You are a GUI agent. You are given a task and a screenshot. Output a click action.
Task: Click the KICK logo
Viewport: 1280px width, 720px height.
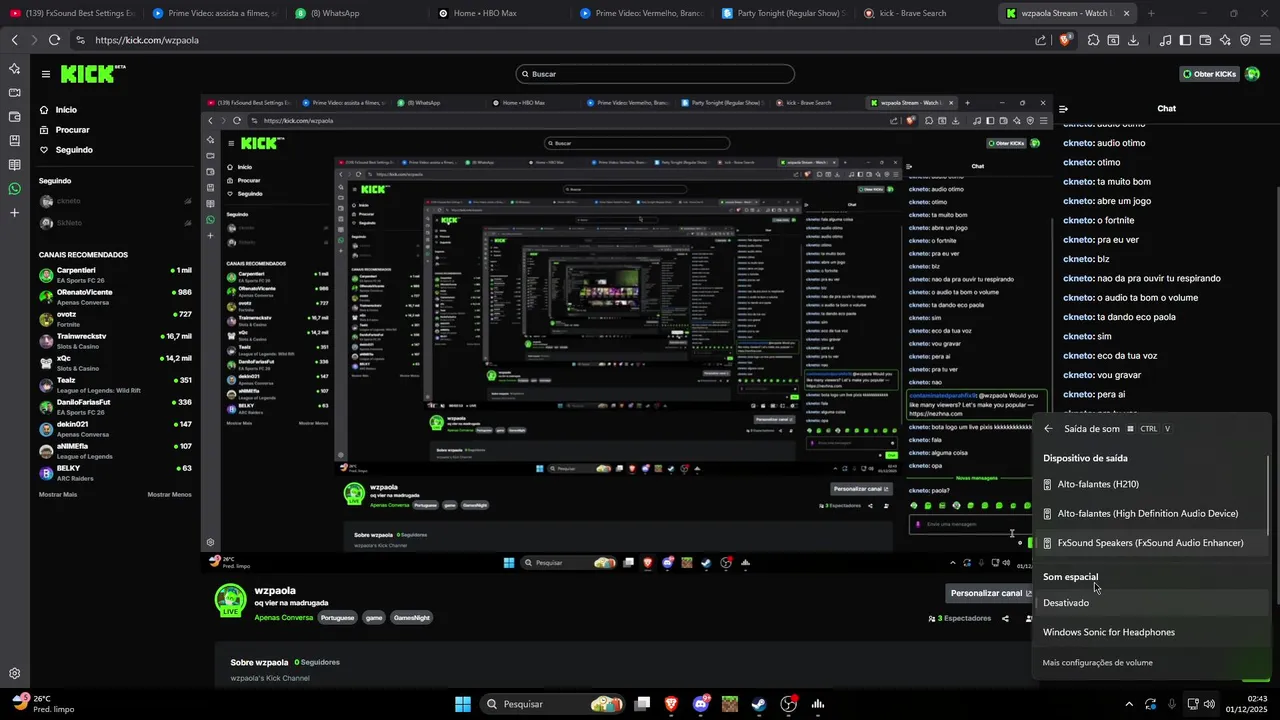(92, 74)
